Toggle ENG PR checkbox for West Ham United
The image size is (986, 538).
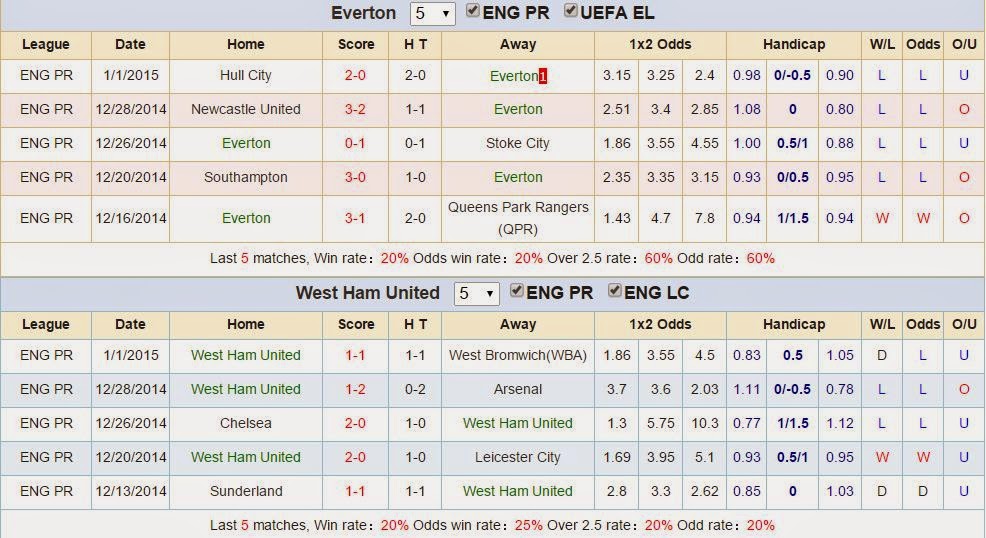point(518,292)
